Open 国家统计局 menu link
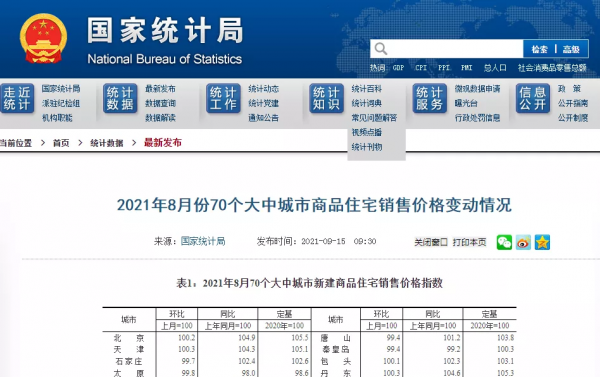This screenshot has height=377, width=600. point(61,89)
